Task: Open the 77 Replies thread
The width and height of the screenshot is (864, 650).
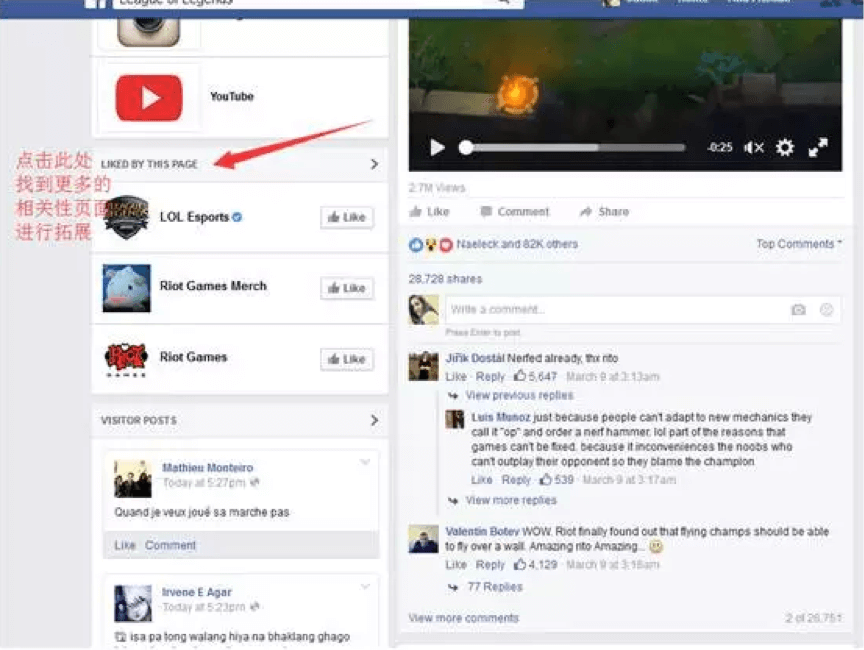Action: [x=494, y=587]
